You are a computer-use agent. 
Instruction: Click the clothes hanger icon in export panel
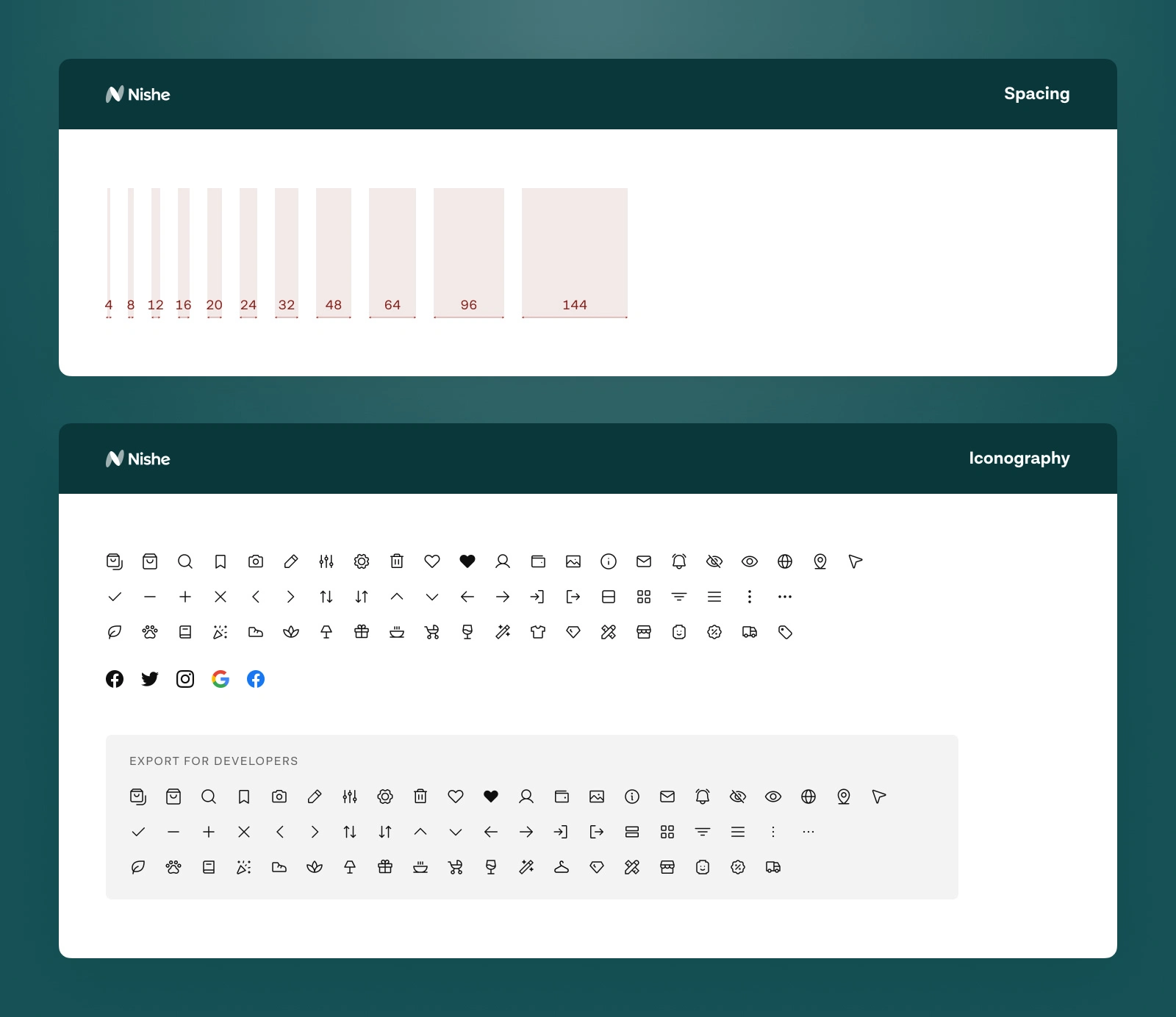[562, 867]
